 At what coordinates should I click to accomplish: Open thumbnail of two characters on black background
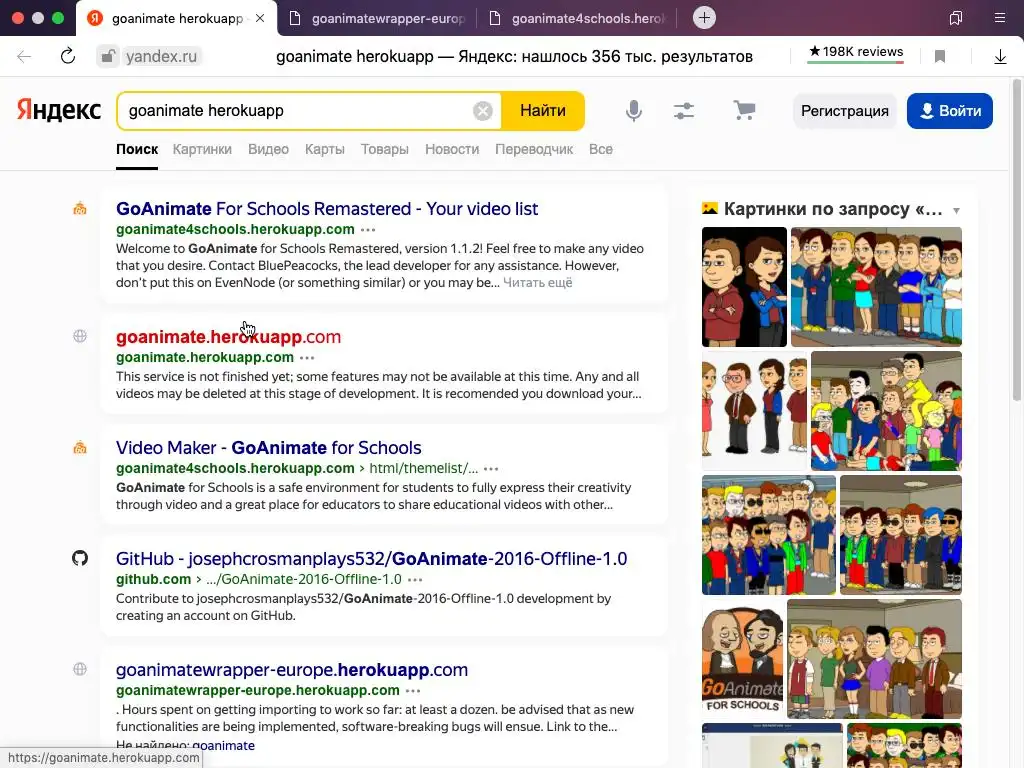pos(744,287)
